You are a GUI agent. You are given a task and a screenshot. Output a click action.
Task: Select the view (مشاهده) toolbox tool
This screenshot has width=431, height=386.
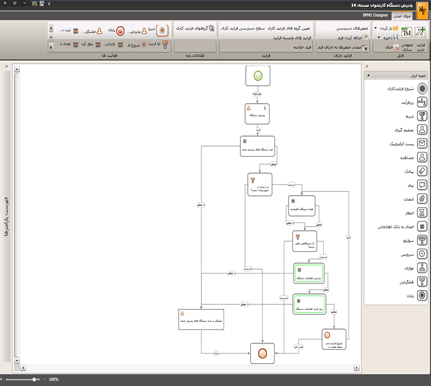pos(422,157)
